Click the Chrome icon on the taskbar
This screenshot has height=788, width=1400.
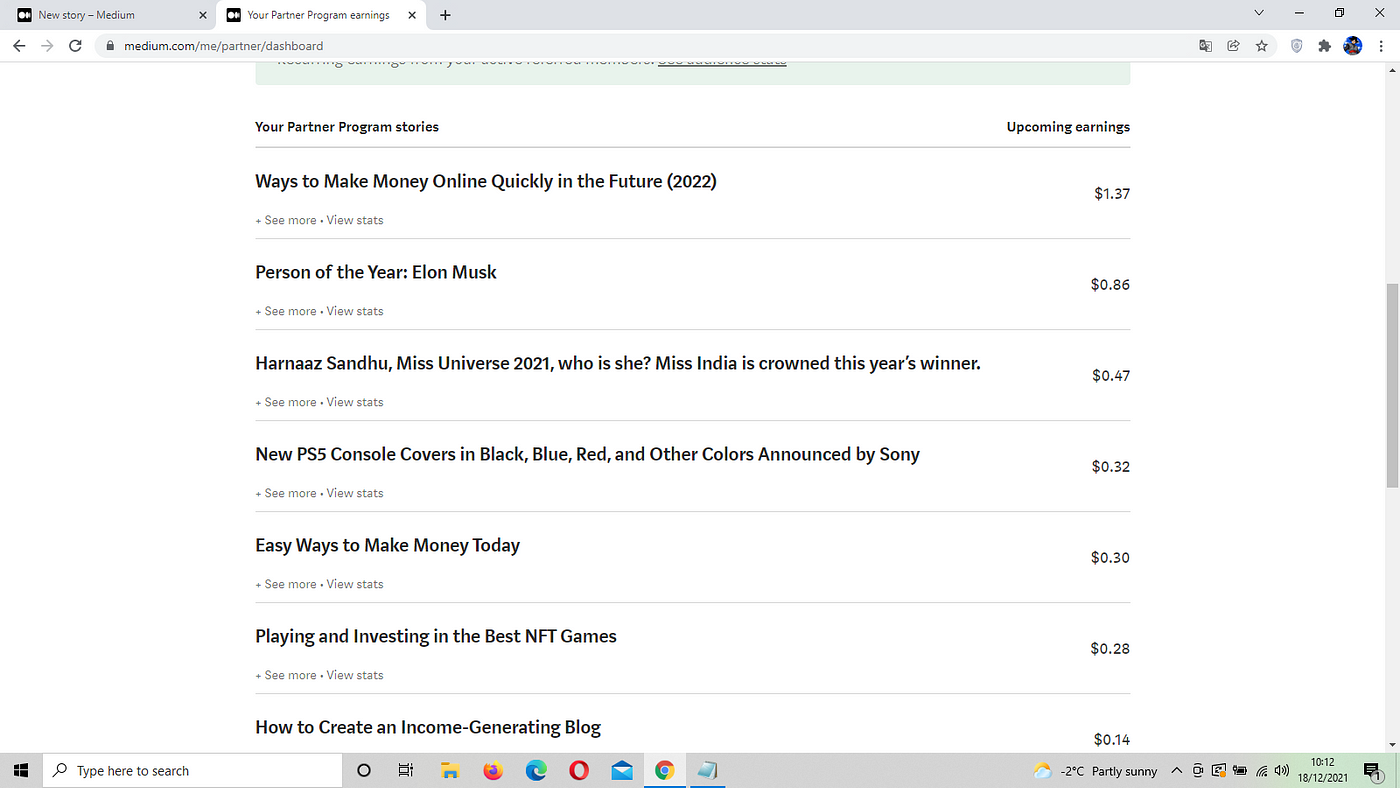pos(665,770)
